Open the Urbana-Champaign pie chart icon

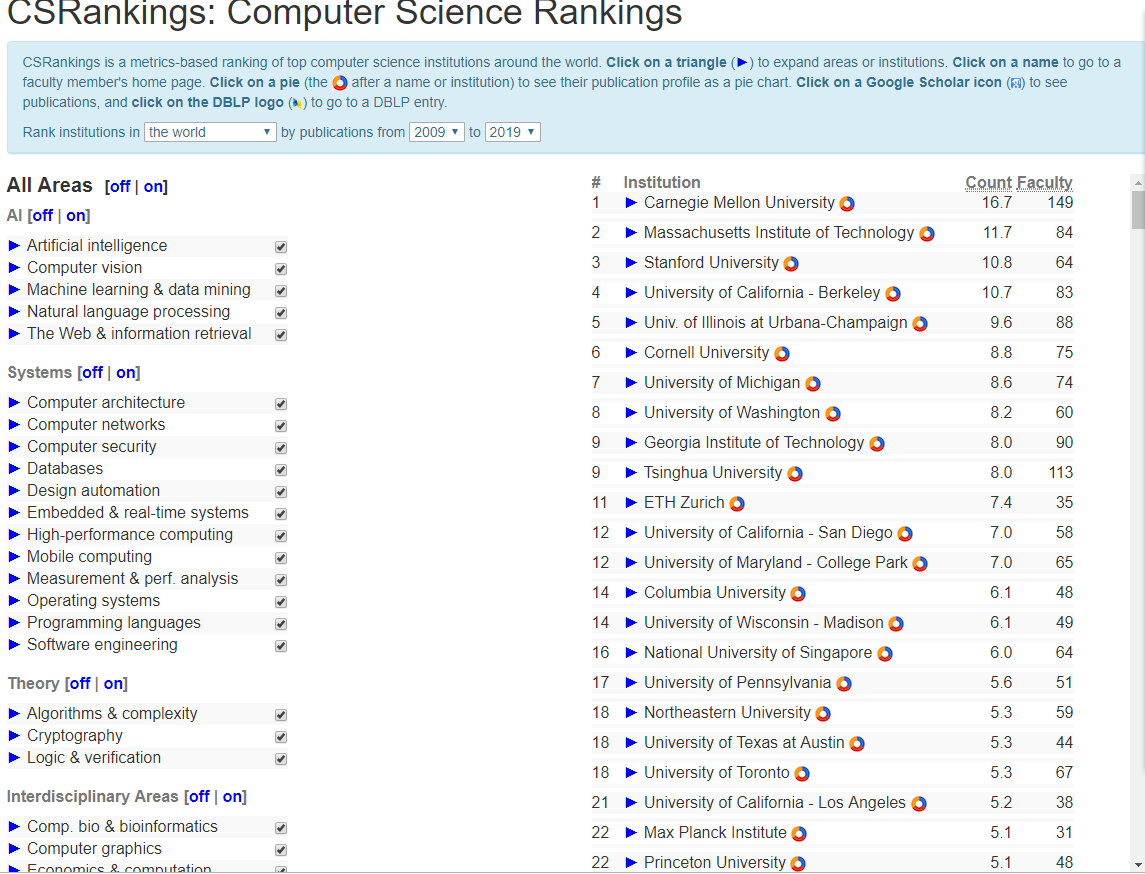(920, 323)
